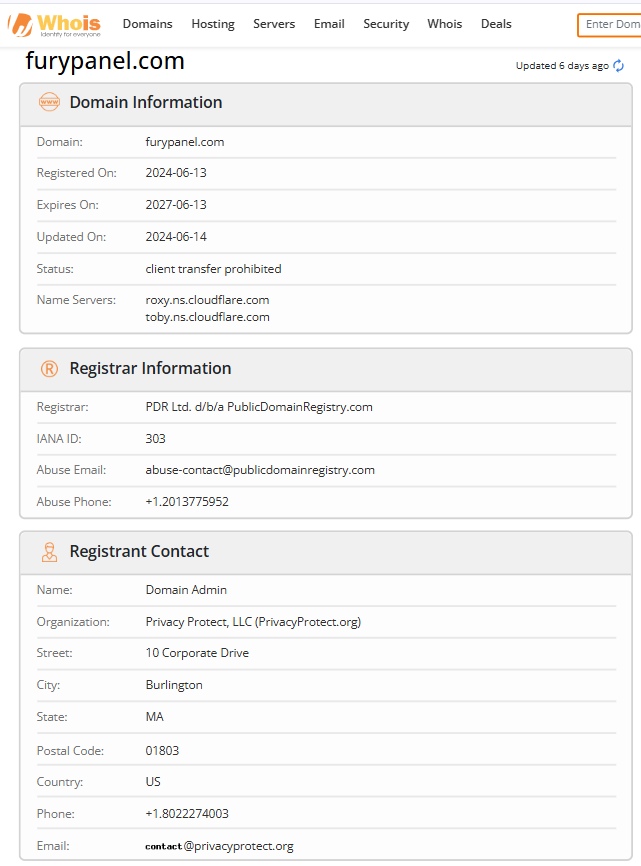
Task: Open the Deals menu item
Action: click(x=496, y=24)
